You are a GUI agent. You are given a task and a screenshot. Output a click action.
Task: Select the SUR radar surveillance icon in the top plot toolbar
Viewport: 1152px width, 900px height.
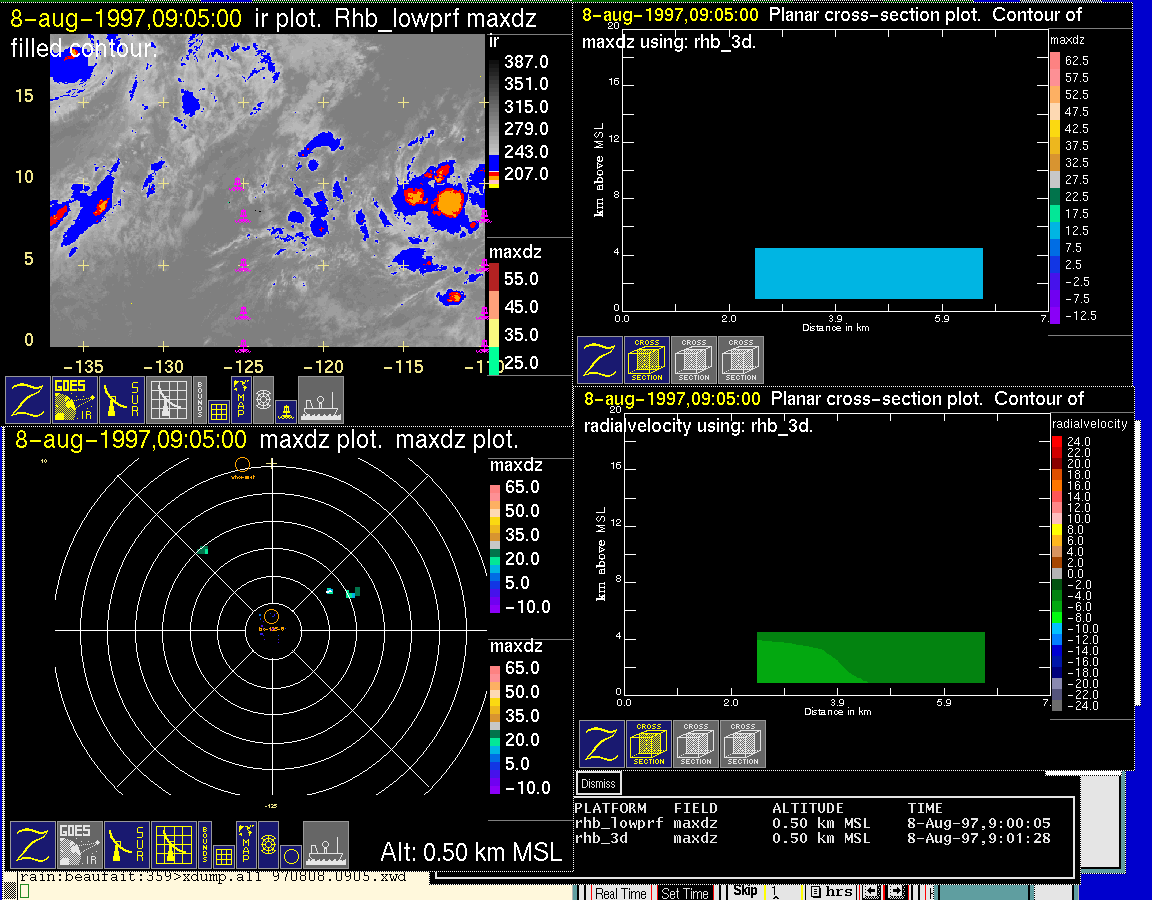tap(124, 399)
